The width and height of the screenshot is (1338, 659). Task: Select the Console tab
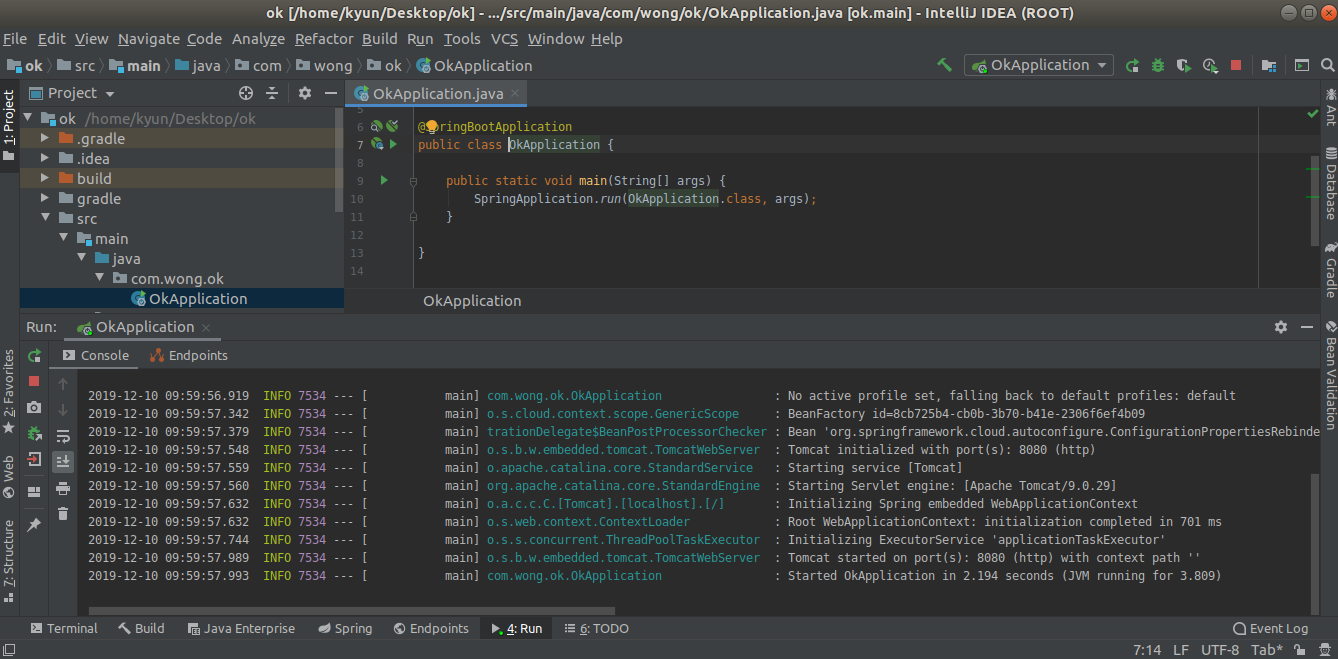pyautogui.click(x=96, y=355)
